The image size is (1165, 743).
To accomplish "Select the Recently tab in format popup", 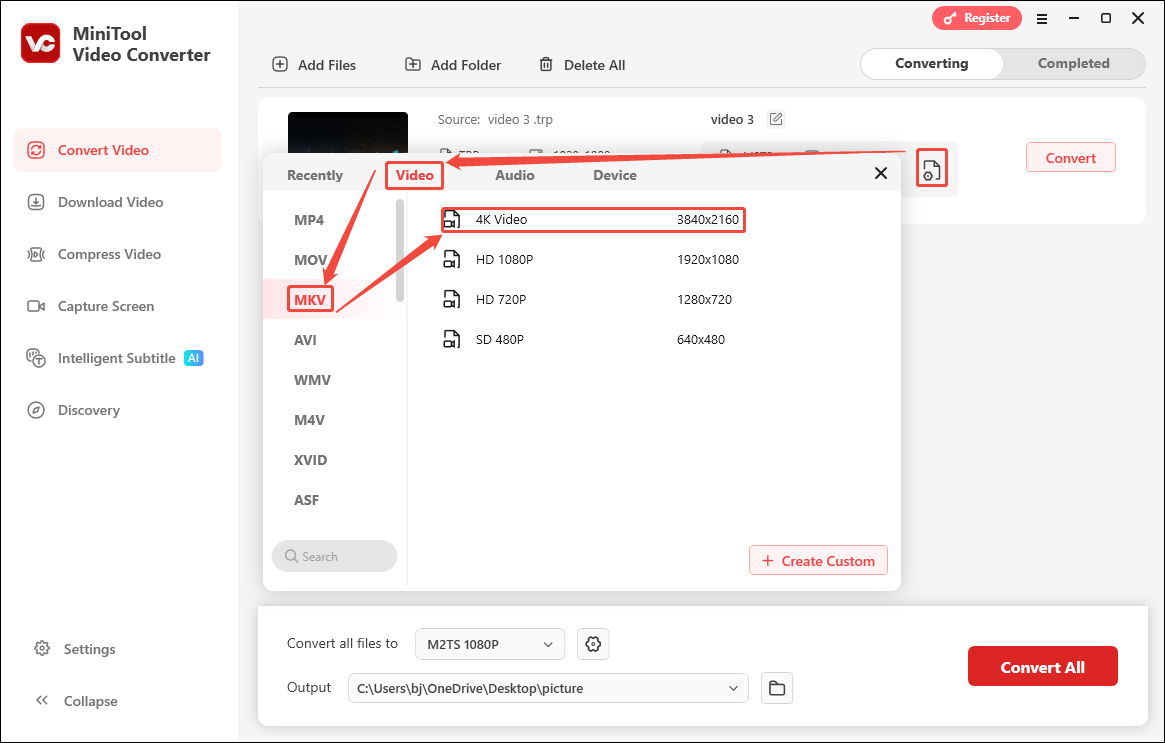I will (315, 175).
